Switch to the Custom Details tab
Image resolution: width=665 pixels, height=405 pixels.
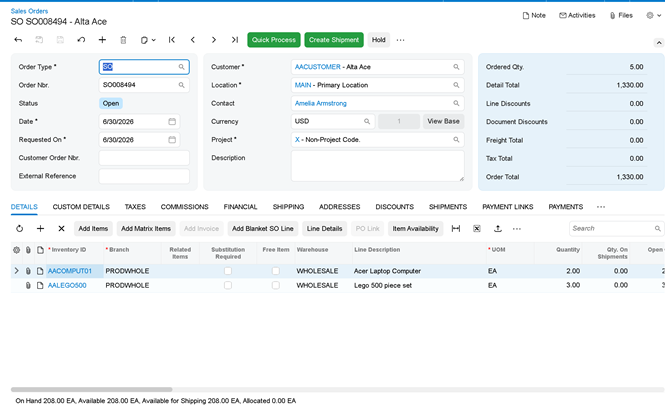point(81,207)
